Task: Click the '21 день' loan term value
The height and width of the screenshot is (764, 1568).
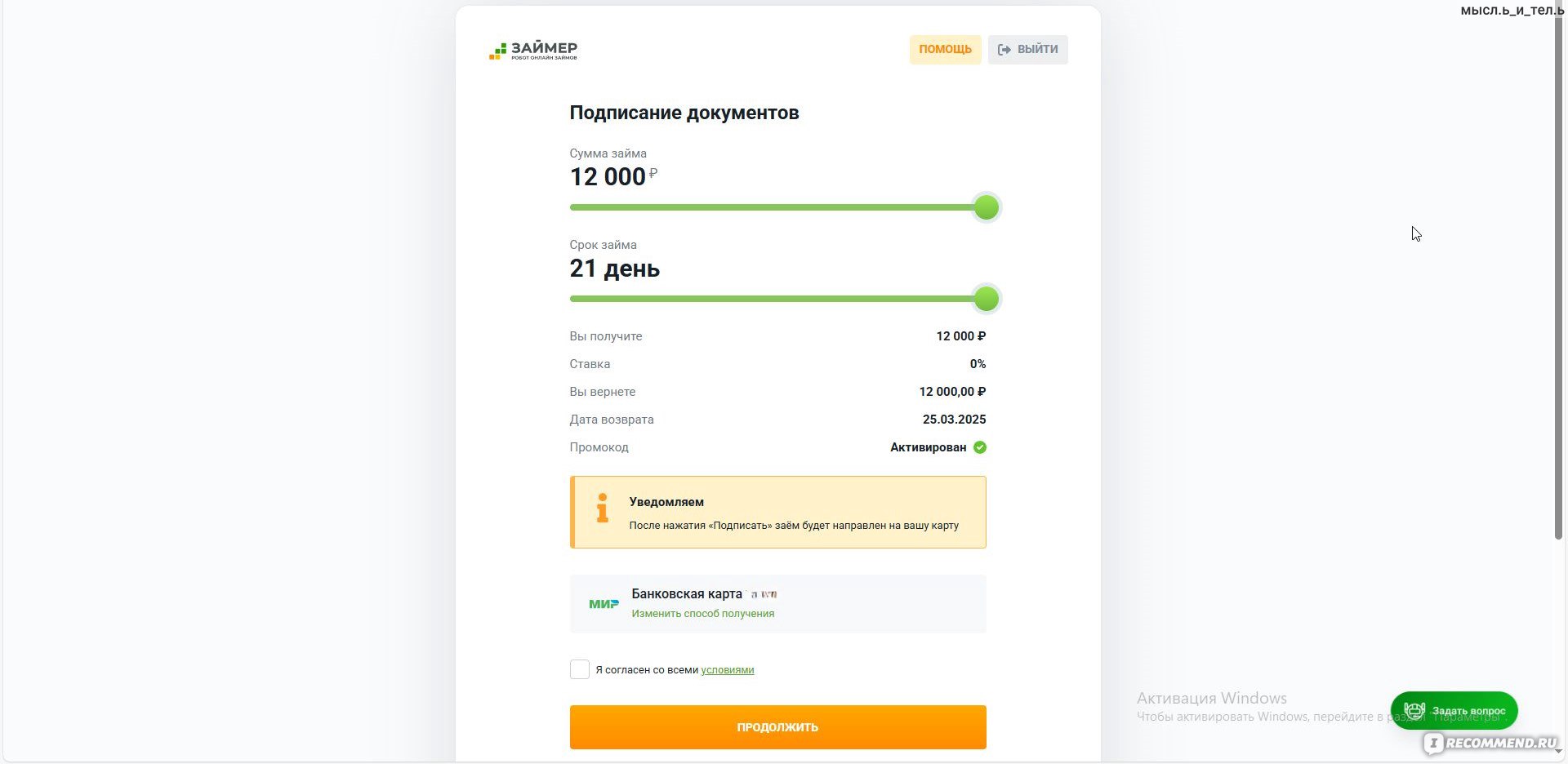Action: pyautogui.click(x=614, y=269)
